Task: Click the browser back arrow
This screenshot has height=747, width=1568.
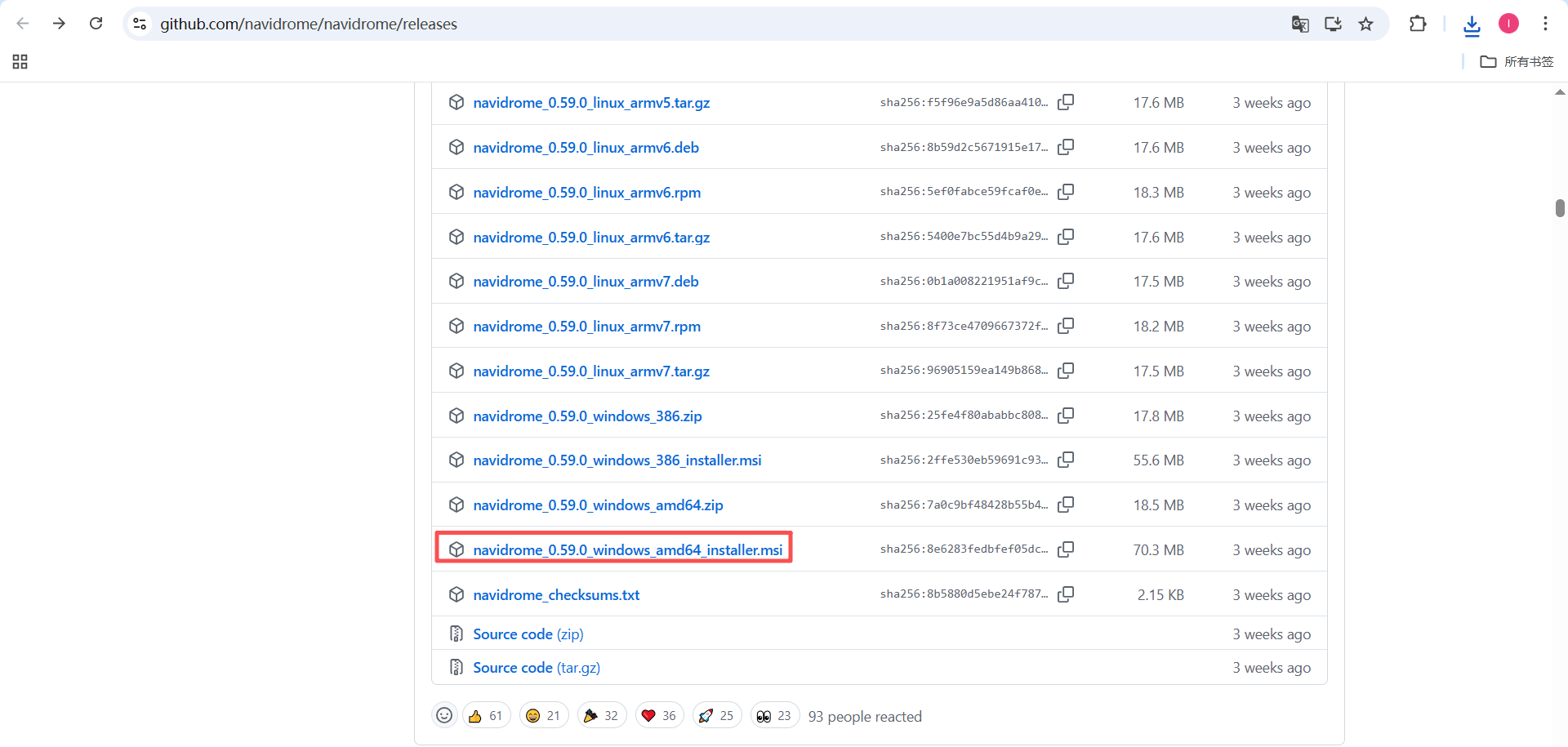Action: click(23, 24)
